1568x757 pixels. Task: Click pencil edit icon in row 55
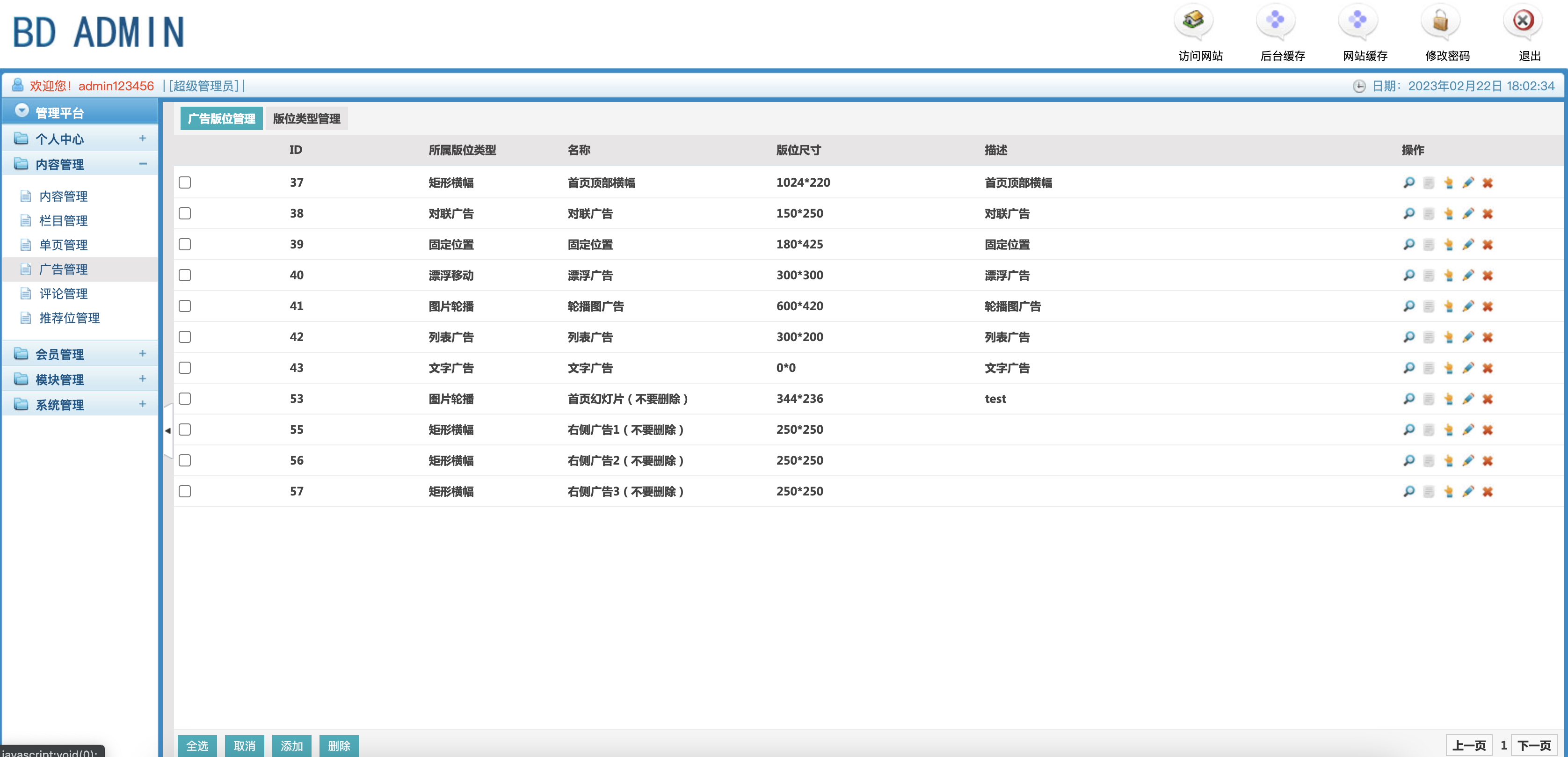[1467, 429]
